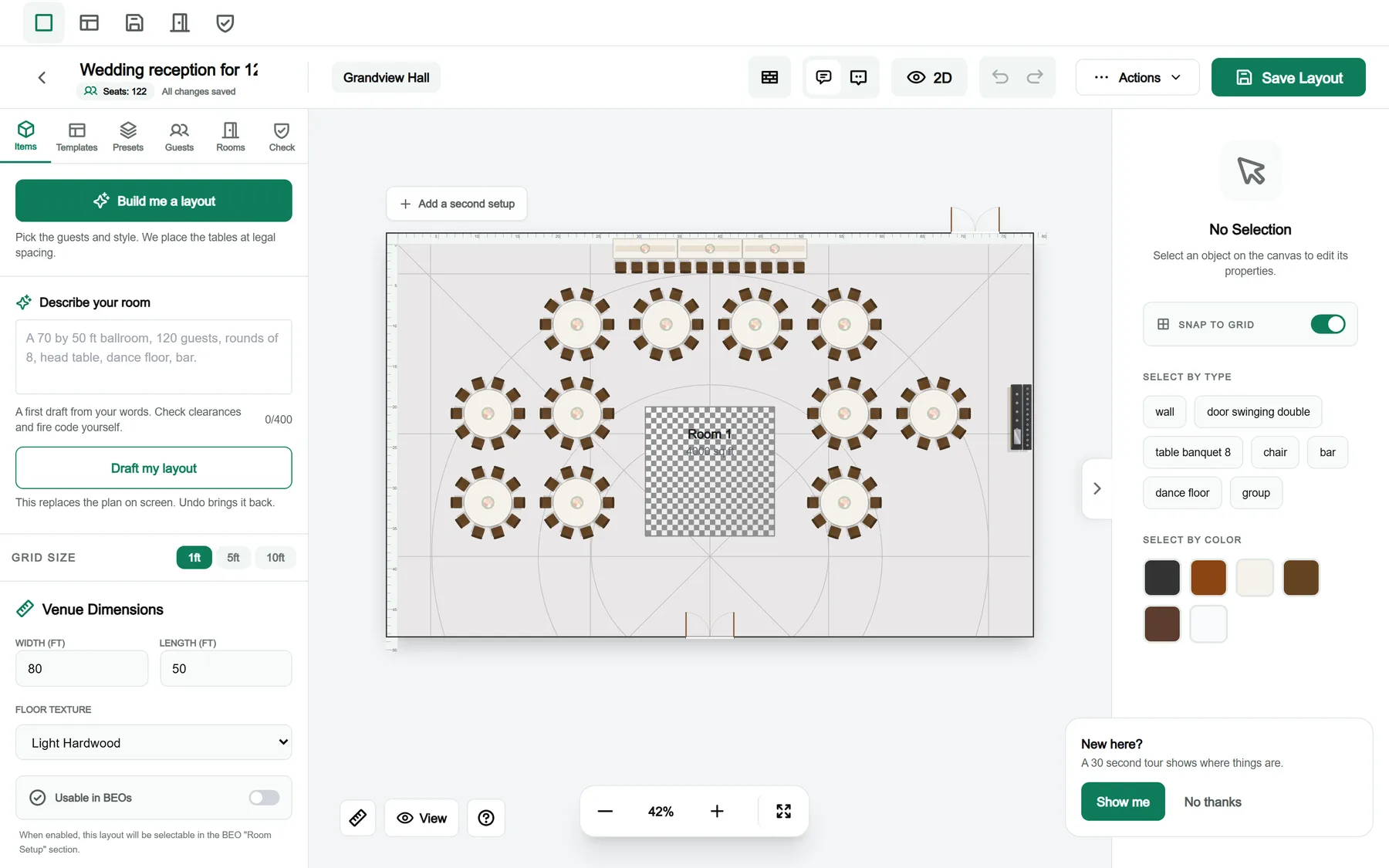Image resolution: width=1389 pixels, height=868 pixels.
Task: Collapse the right properties panel chevron
Action: tap(1097, 488)
